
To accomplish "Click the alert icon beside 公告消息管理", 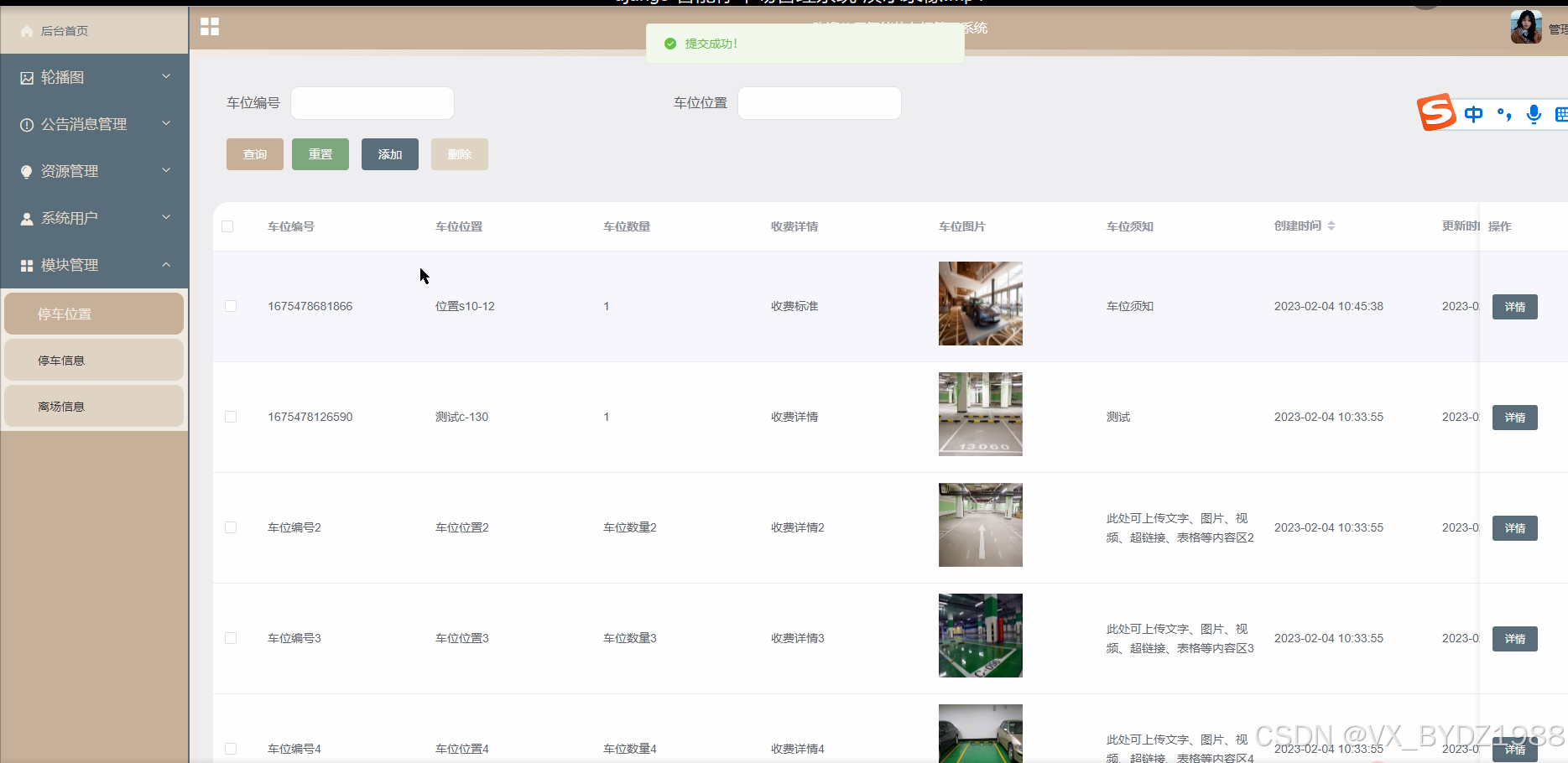I will click(27, 125).
